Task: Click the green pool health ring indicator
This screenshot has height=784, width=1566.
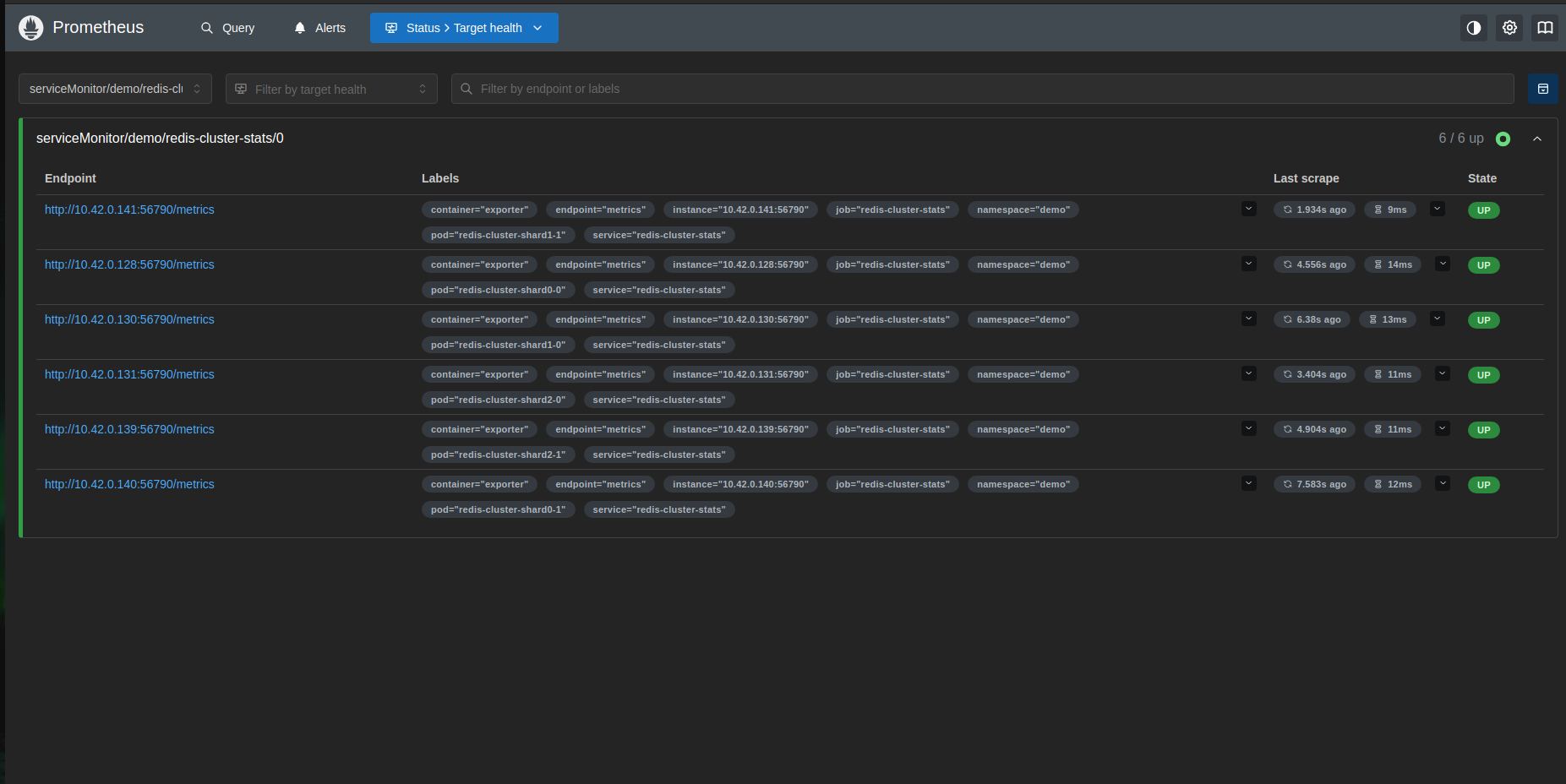Action: tap(1503, 139)
